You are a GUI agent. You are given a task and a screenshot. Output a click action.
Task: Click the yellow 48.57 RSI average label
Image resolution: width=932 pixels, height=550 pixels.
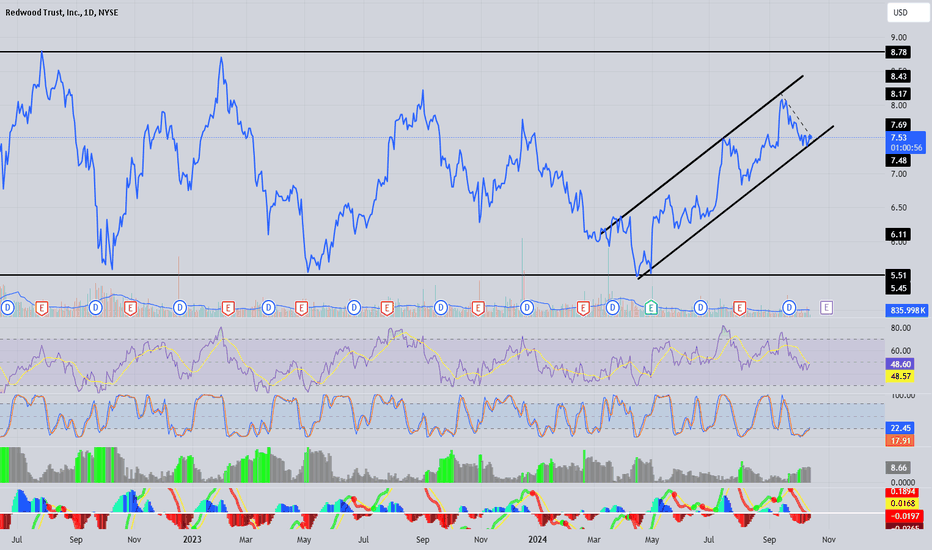pos(900,376)
